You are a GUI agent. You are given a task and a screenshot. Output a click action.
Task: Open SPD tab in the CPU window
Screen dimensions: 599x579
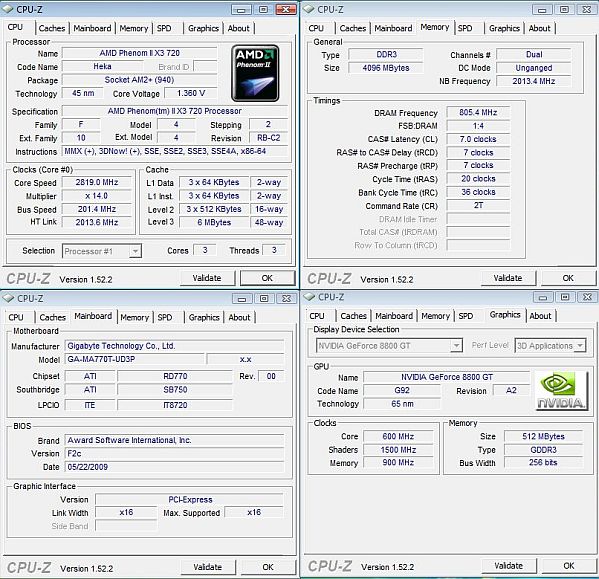click(x=164, y=28)
